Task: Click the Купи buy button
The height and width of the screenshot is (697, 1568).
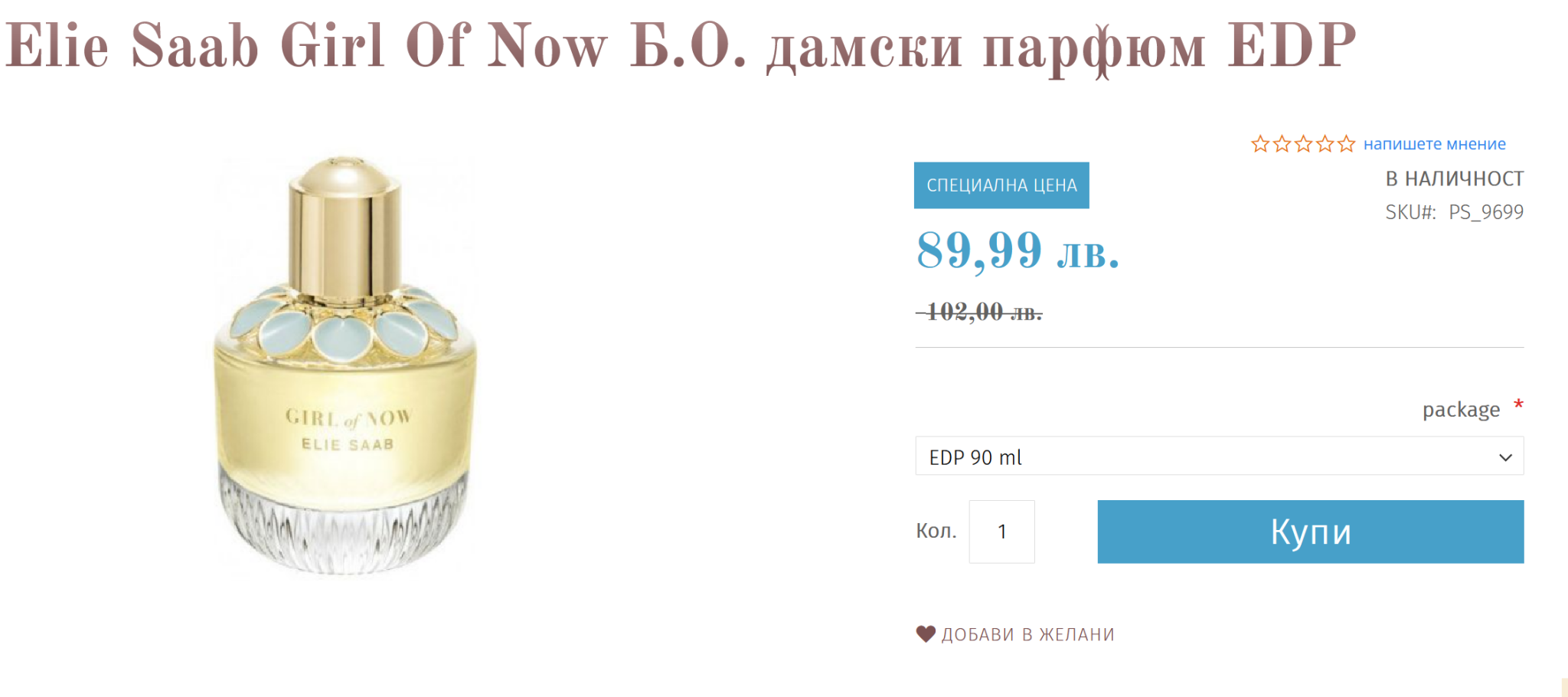Action: pyautogui.click(x=1310, y=532)
